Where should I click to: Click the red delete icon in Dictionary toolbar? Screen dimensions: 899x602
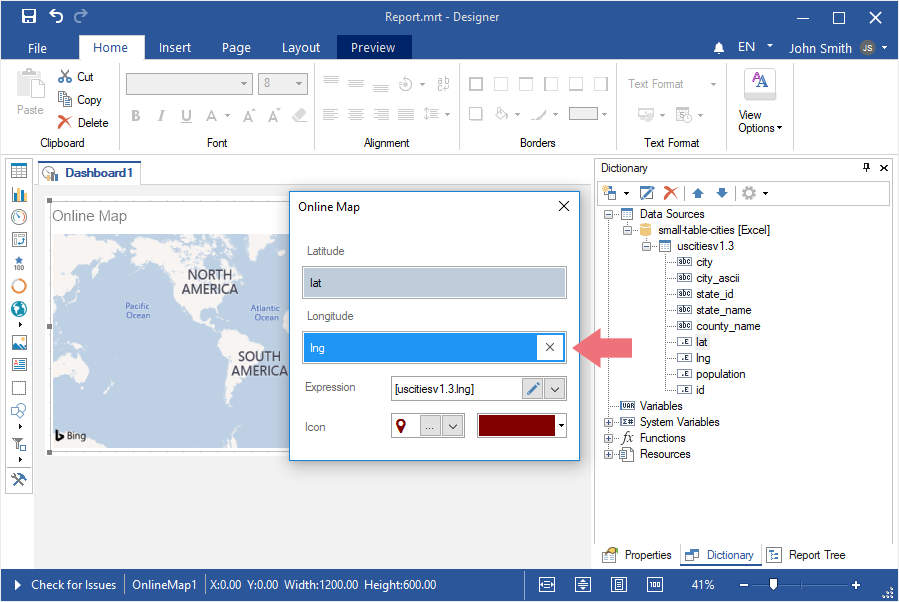(x=671, y=192)
